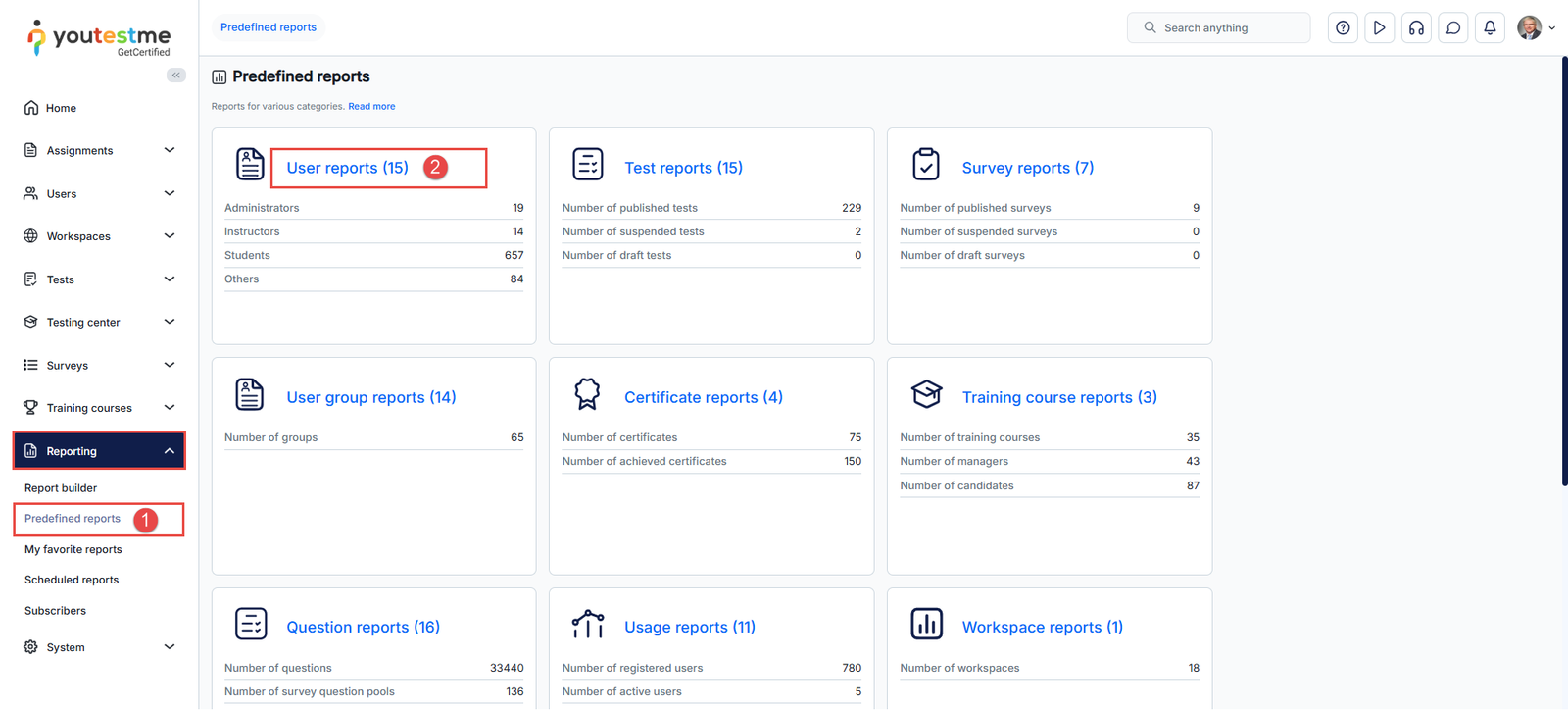Collapse the Reporting section
The width and height of the screenshot is (1568, 710).
[170, 451]
